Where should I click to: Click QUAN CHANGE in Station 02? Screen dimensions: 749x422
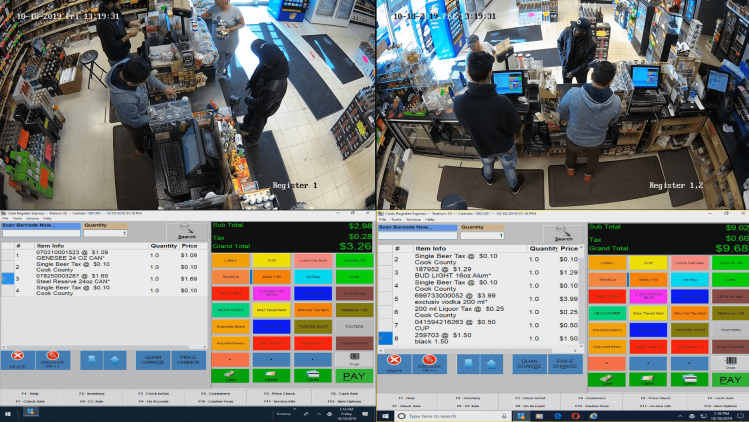[153, 360]
